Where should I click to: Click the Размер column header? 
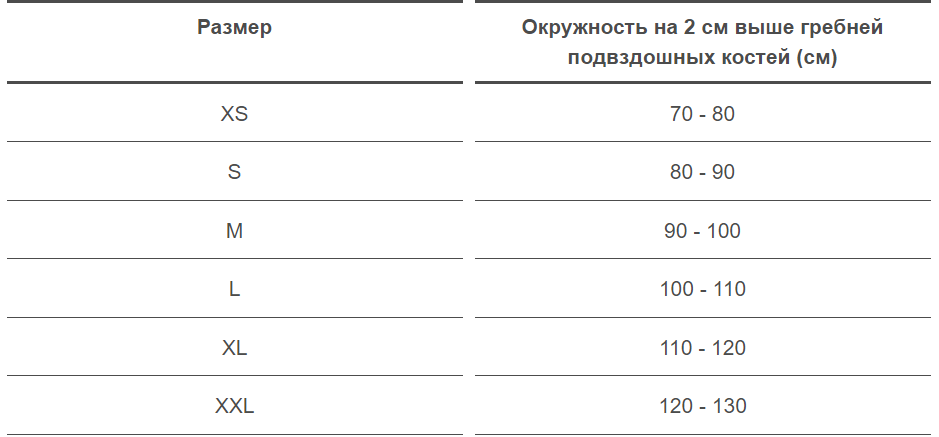(234, 27)
